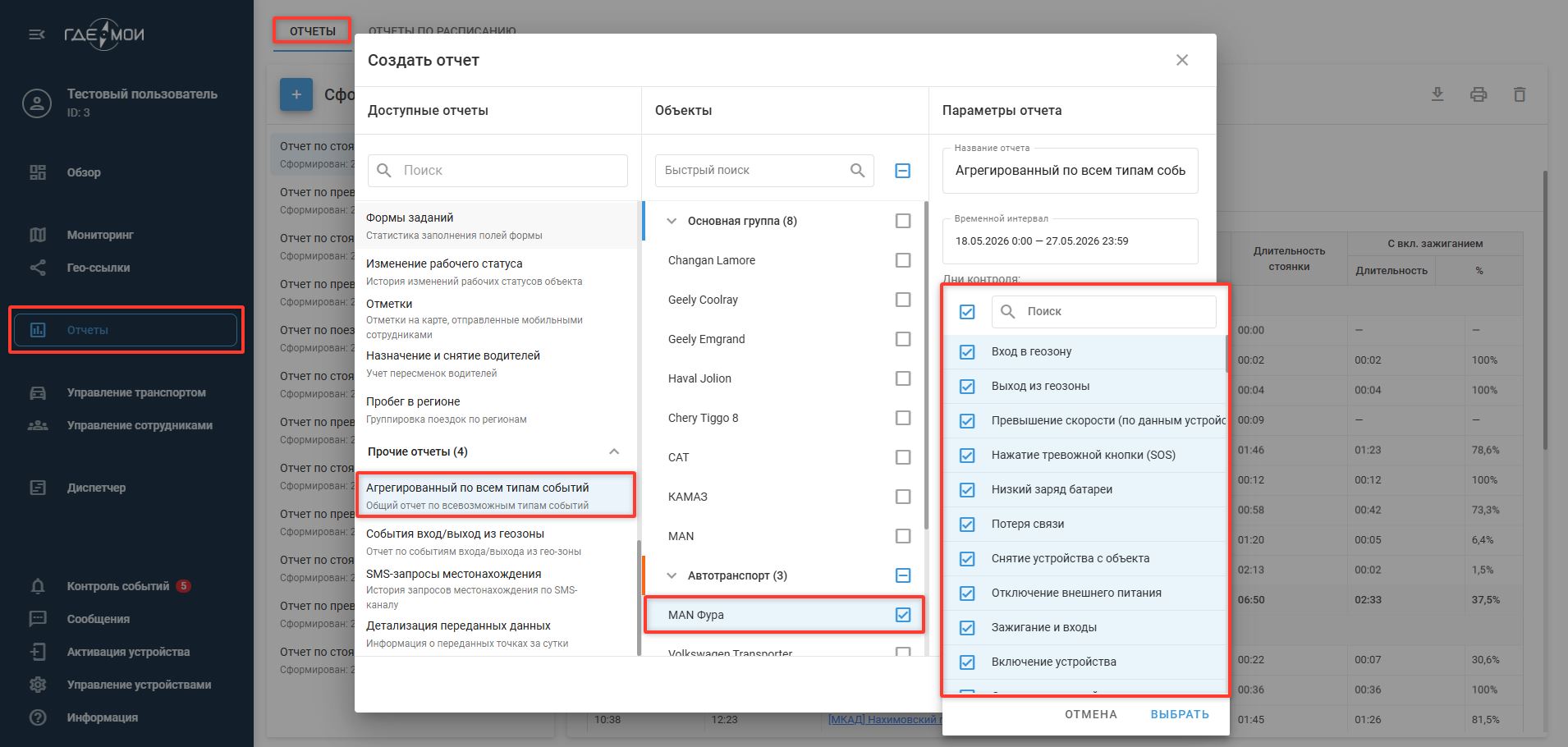The height and width of the screenshot is (747, 1568).
Task: Uncheck Нажатие тревожной кнопки (SOS)
Action: click(x=967, y=456)
